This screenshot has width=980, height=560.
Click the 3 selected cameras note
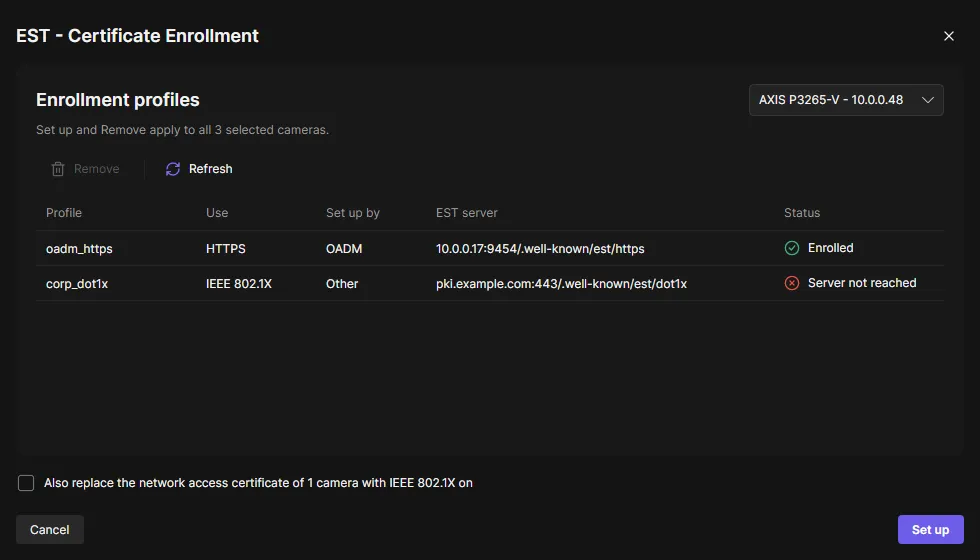tap(182, 130)
